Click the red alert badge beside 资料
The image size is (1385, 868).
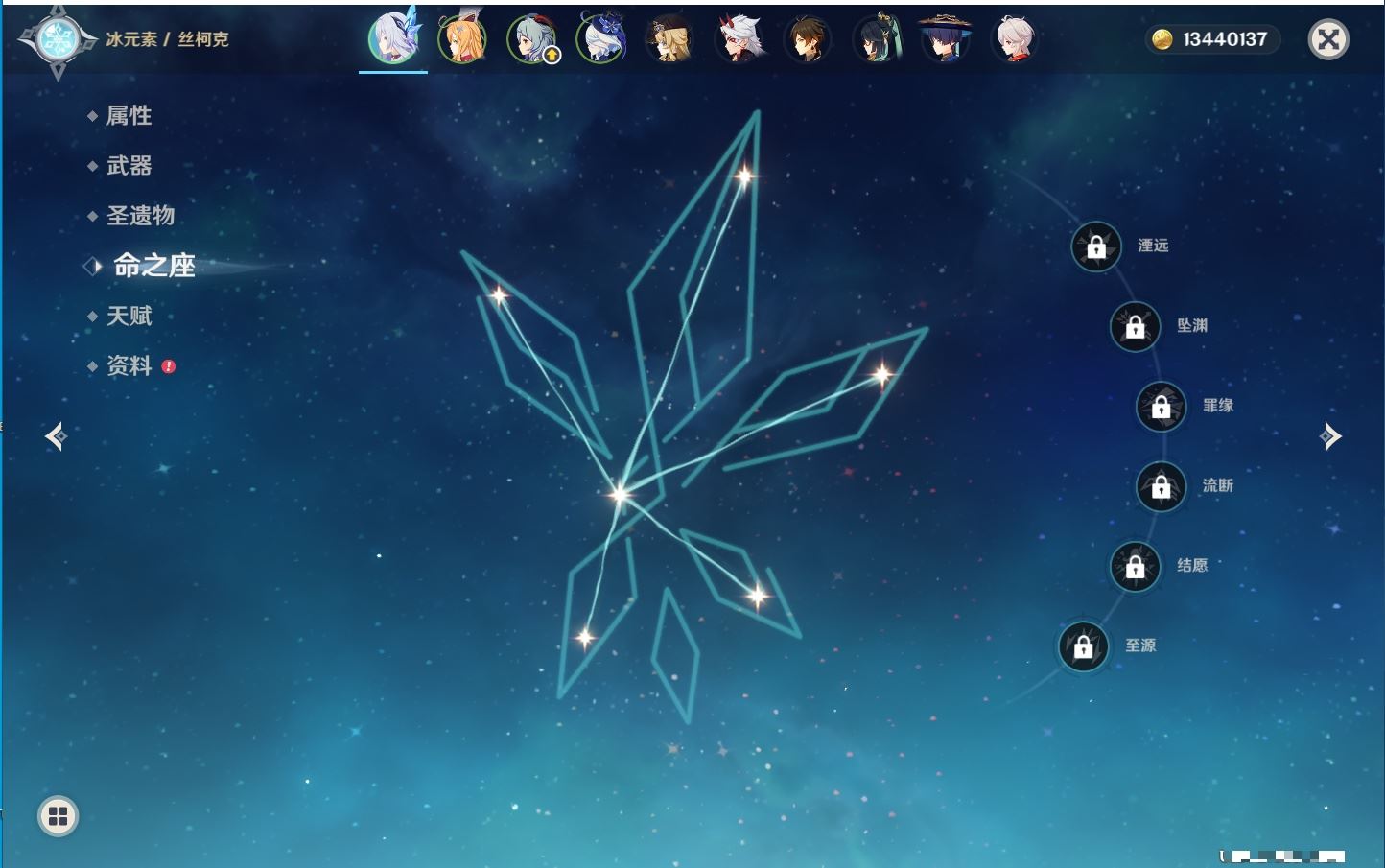coord(169,366)
